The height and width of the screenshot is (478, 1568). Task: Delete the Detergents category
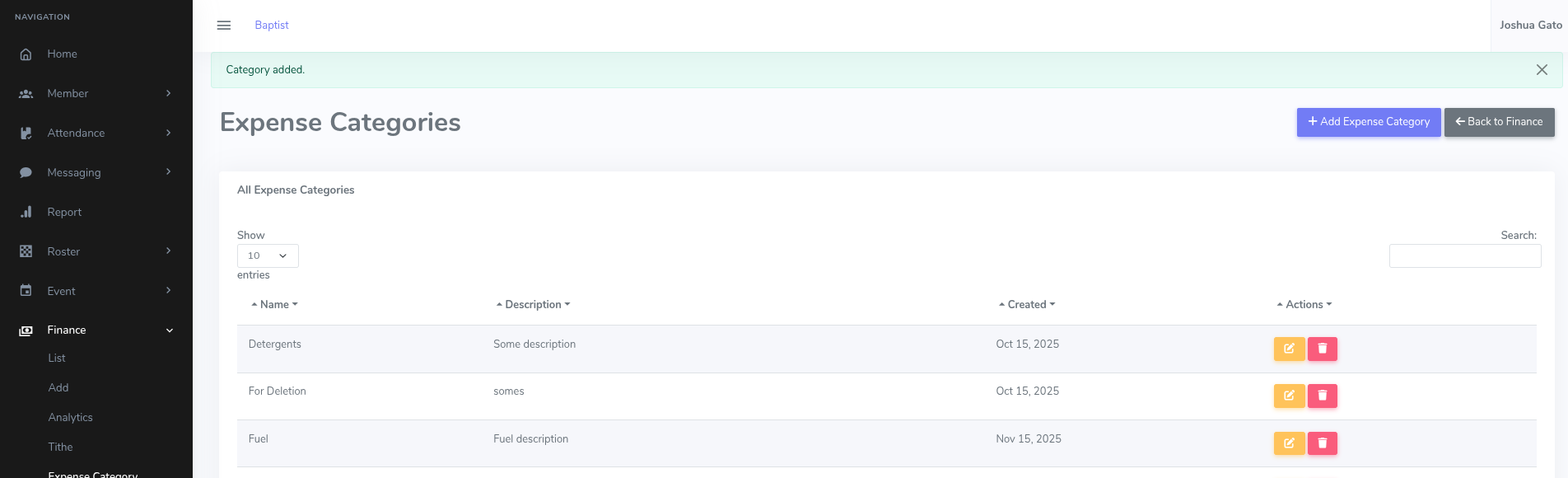click(1322, 349)
